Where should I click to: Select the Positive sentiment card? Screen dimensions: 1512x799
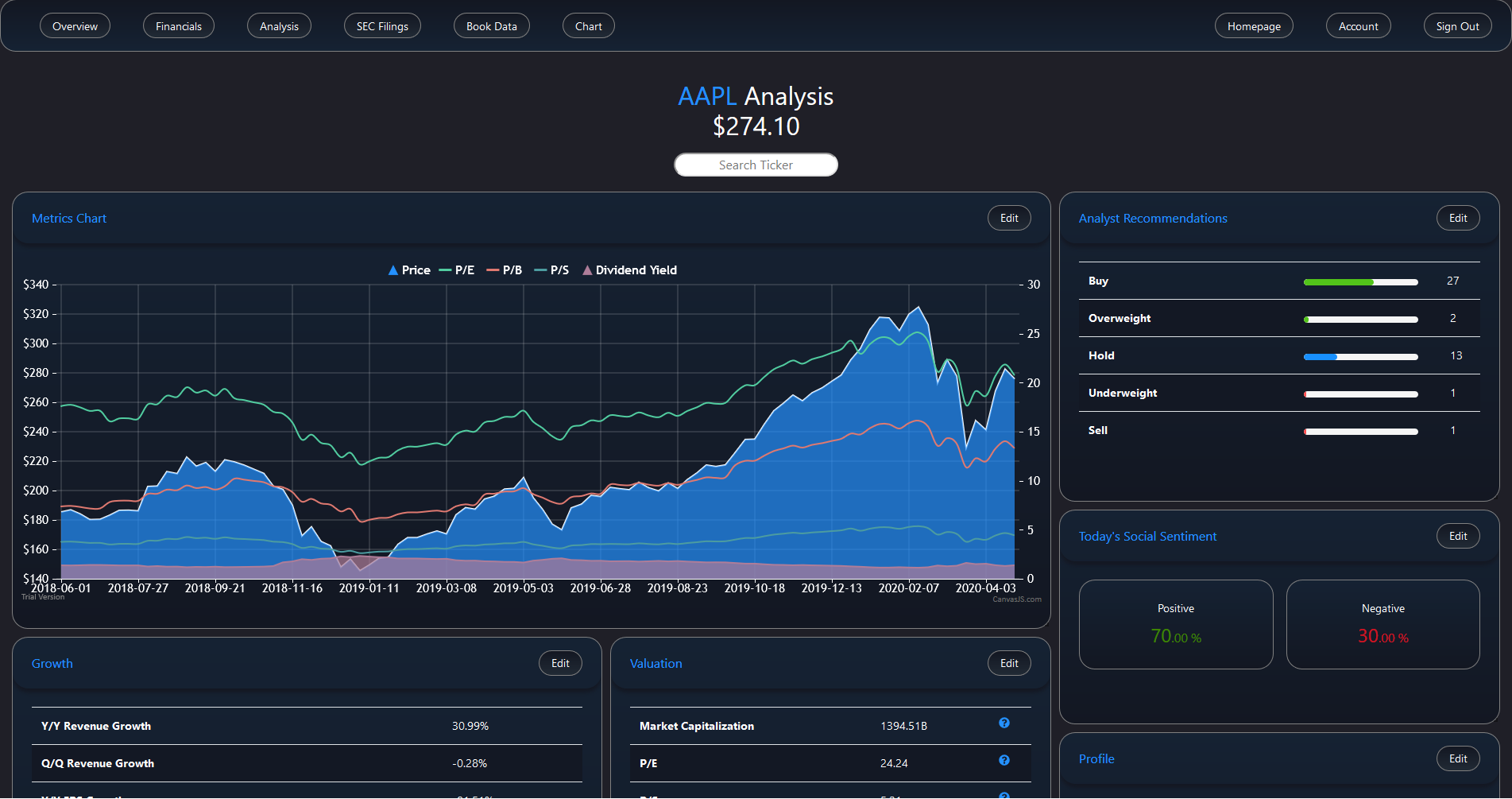click(1176, 624)
